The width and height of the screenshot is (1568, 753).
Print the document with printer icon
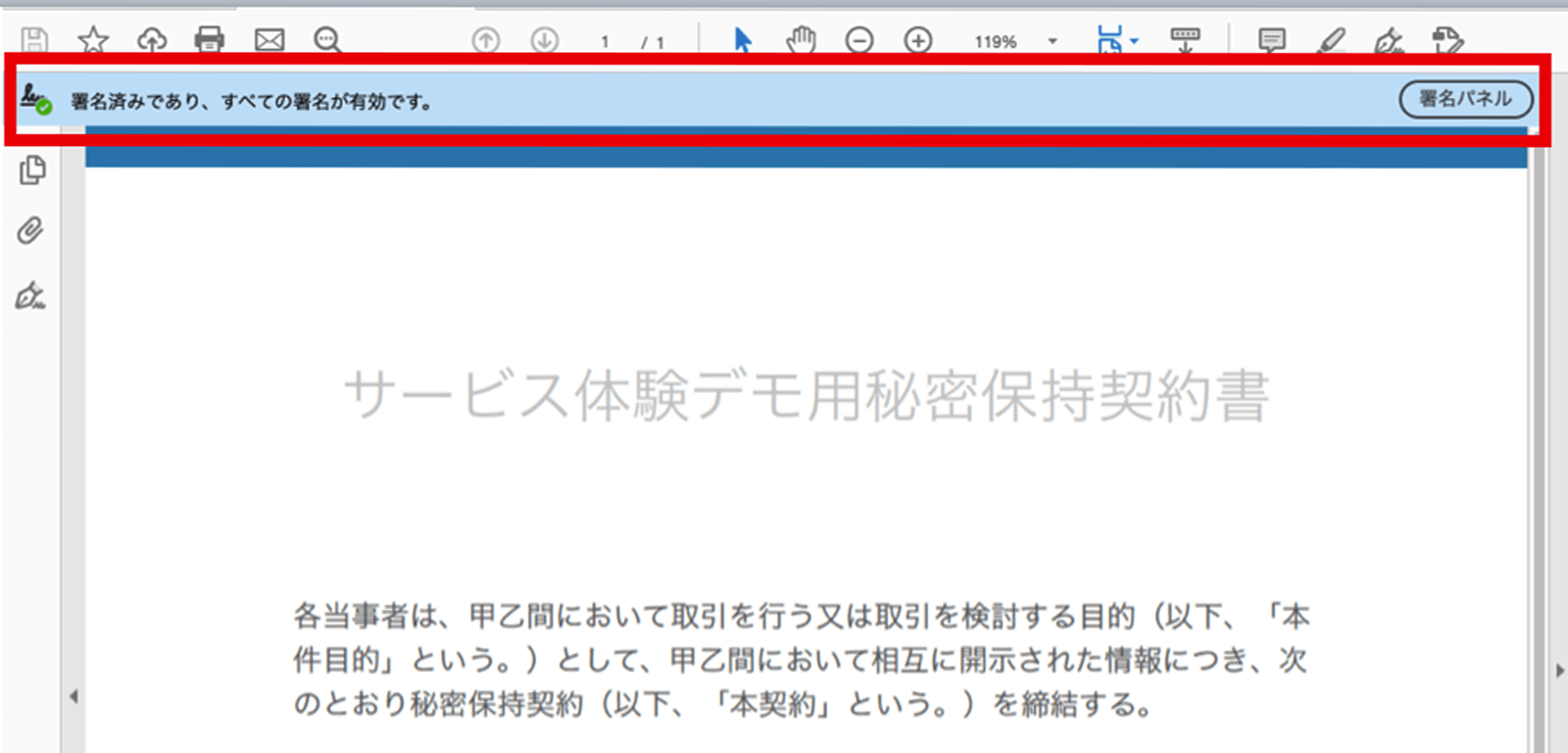pyautogui.click(x=210, y=40)
